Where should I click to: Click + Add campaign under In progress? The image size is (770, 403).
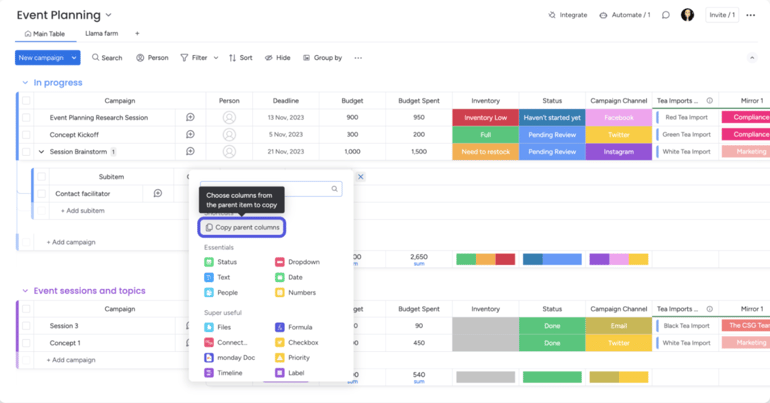[71, 242]
